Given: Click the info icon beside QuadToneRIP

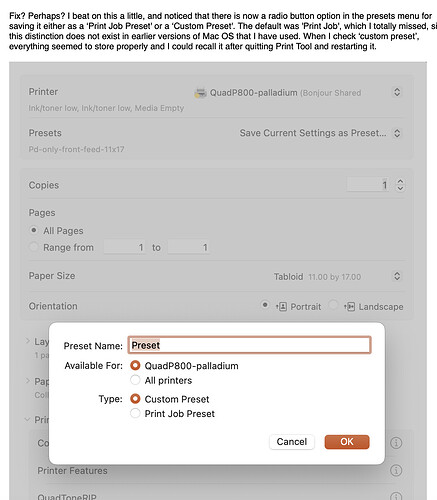Looking at the screenshot, I should [x=396, y=496].
